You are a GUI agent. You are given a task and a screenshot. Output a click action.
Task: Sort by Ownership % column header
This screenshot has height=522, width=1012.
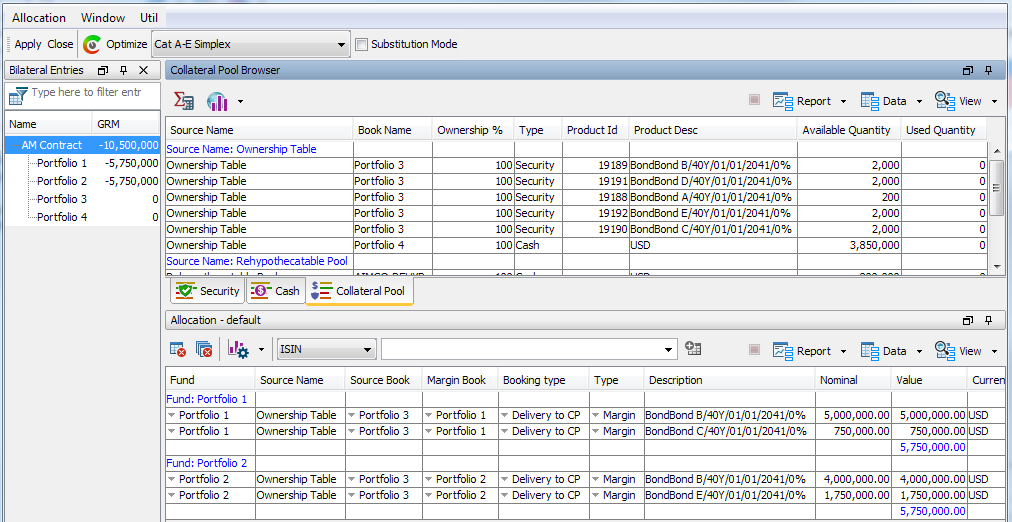coord(473,130)
